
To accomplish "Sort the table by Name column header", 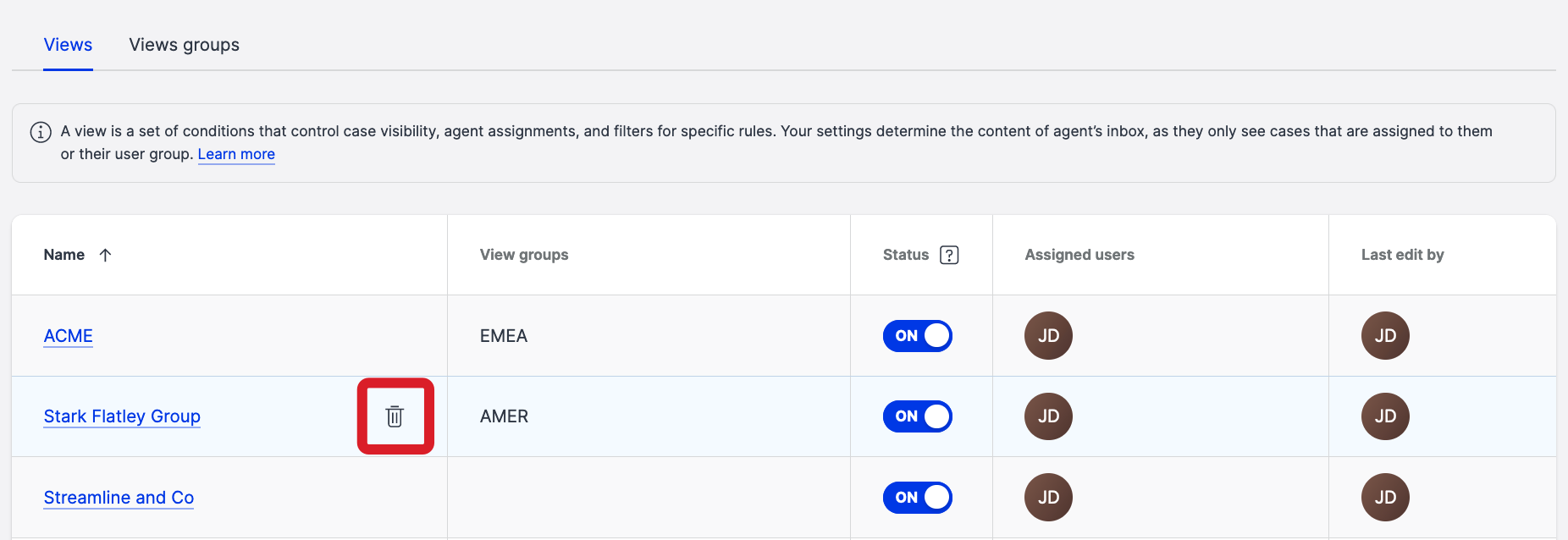I will [64, 255].
